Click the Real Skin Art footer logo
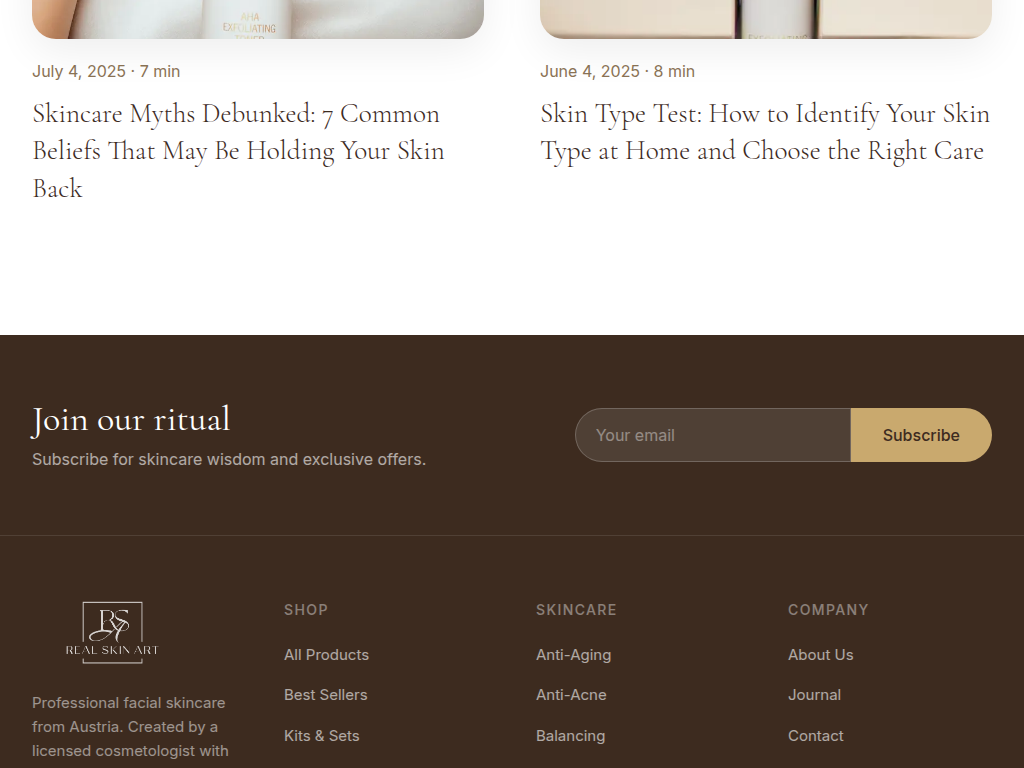The height and width of the screenshot is (768, 1024). pos(112,632)
